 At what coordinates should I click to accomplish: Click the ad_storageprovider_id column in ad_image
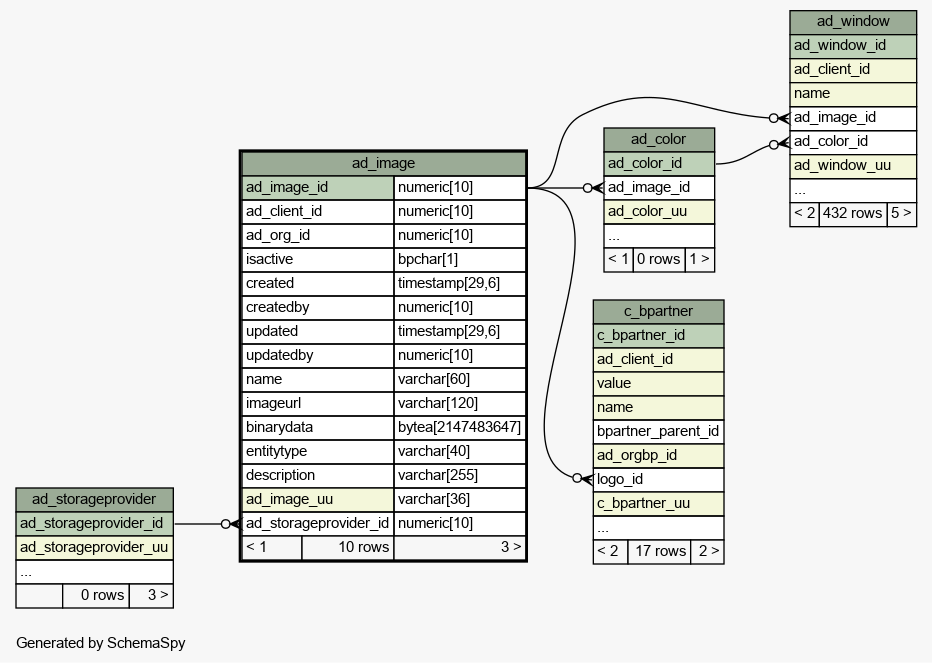[318, 523]
